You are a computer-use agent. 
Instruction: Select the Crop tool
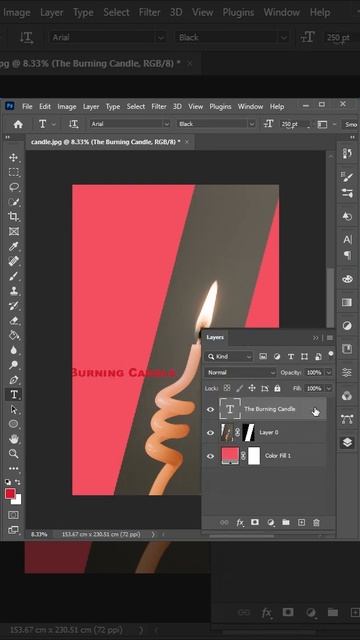[x=13, y=216]
